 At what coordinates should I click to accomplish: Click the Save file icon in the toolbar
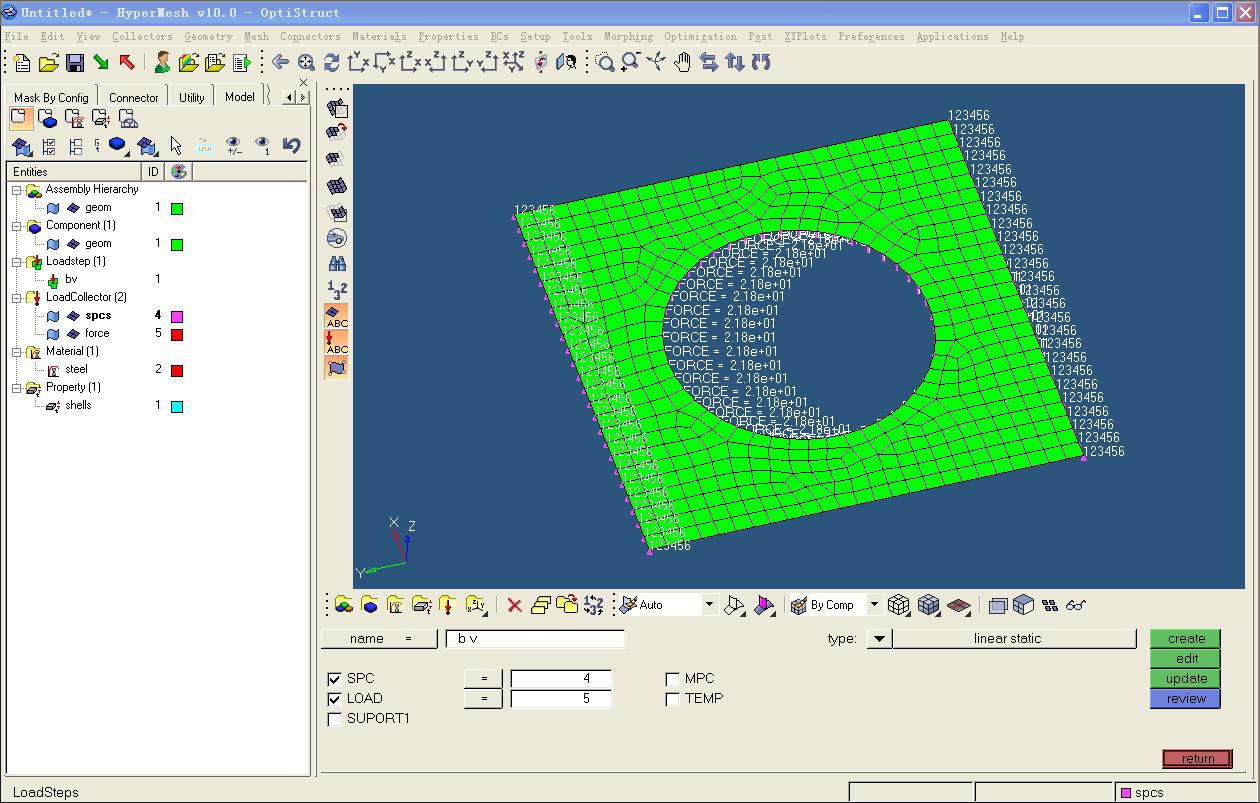coord(75,63)
